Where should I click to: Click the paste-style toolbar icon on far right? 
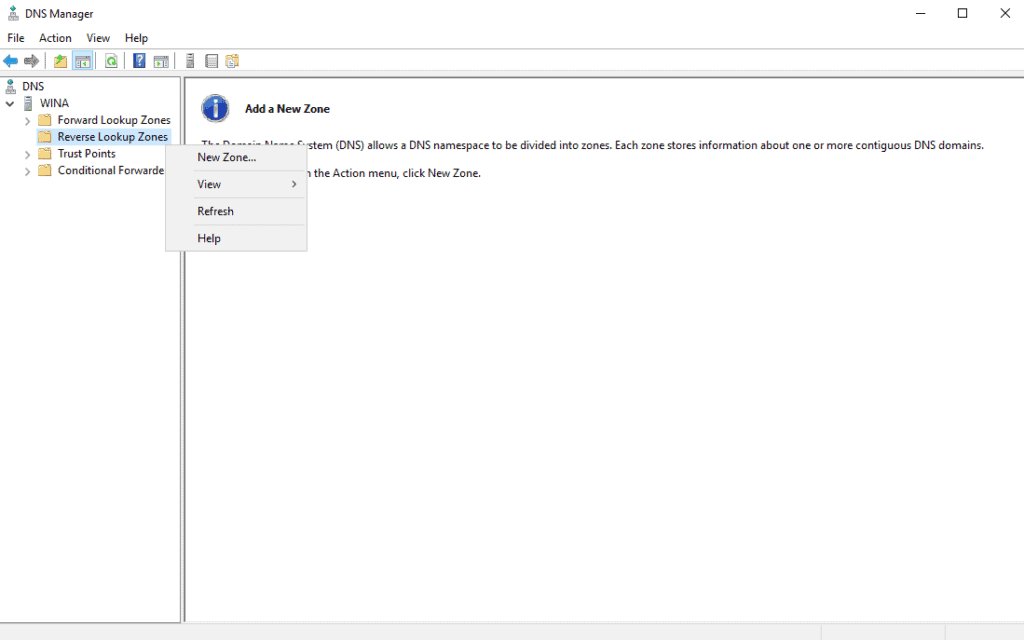[x=232, y=61]
